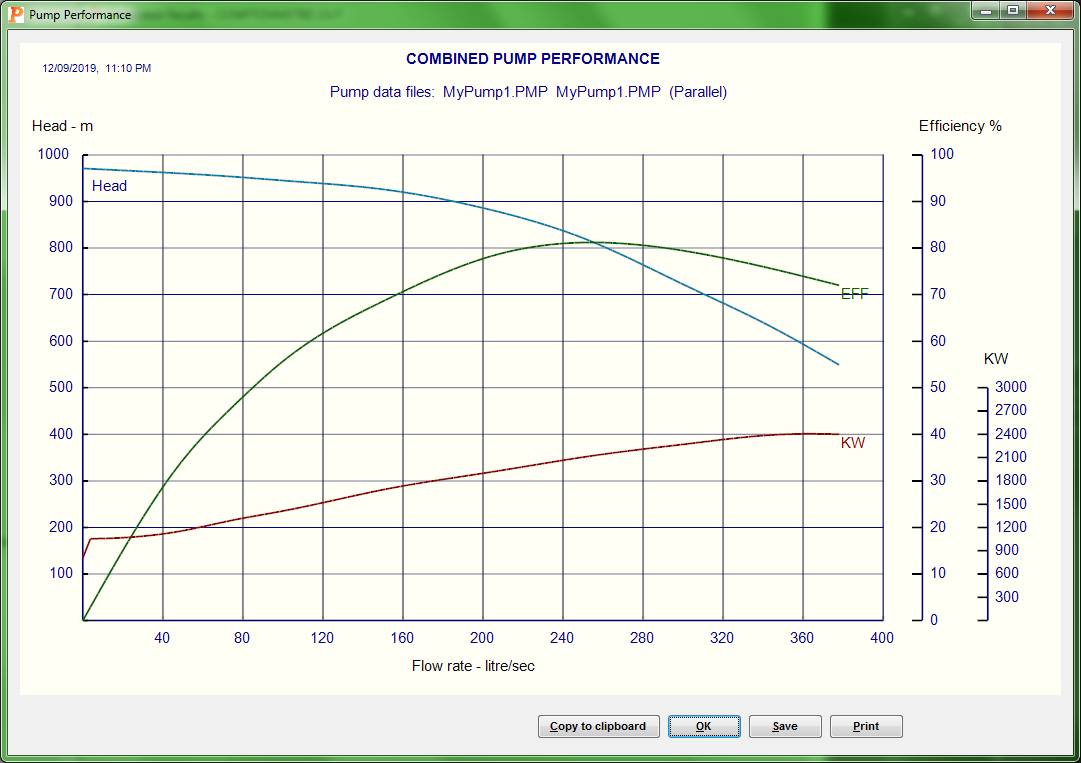Click the Print button
The image size is (1081, 763).
(x=866, y=726)
